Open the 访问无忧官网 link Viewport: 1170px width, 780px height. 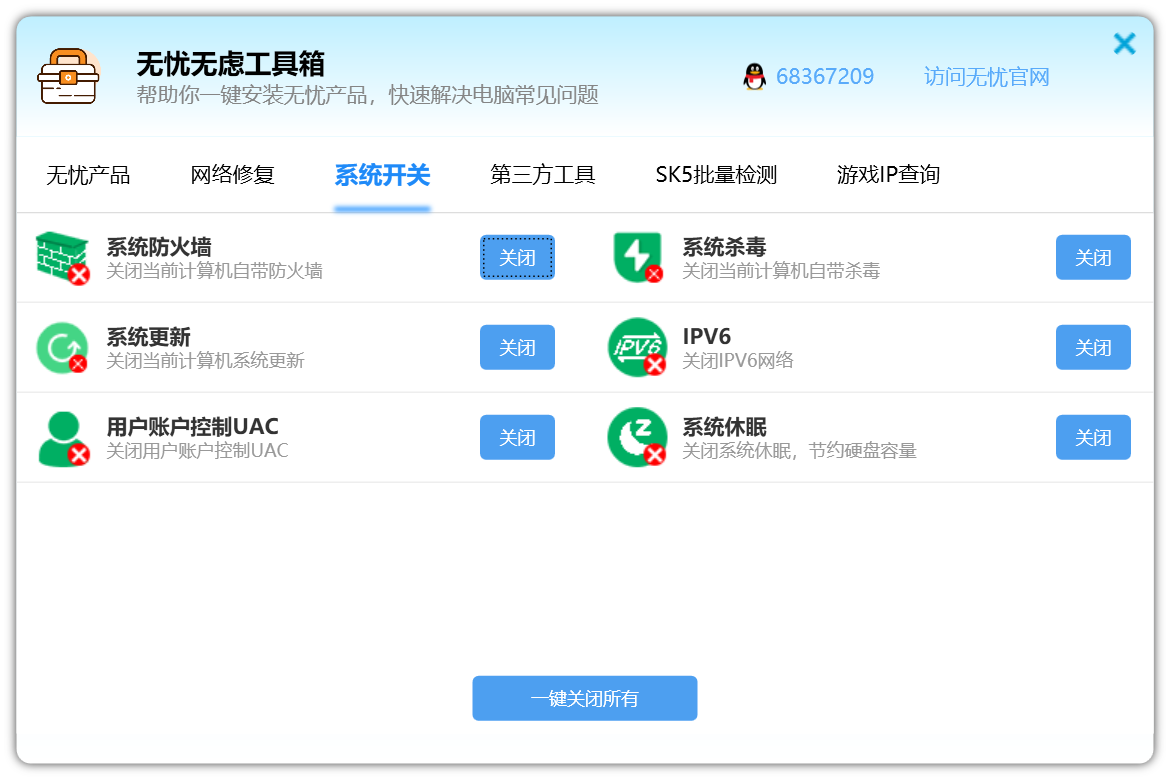pos(986,77)
